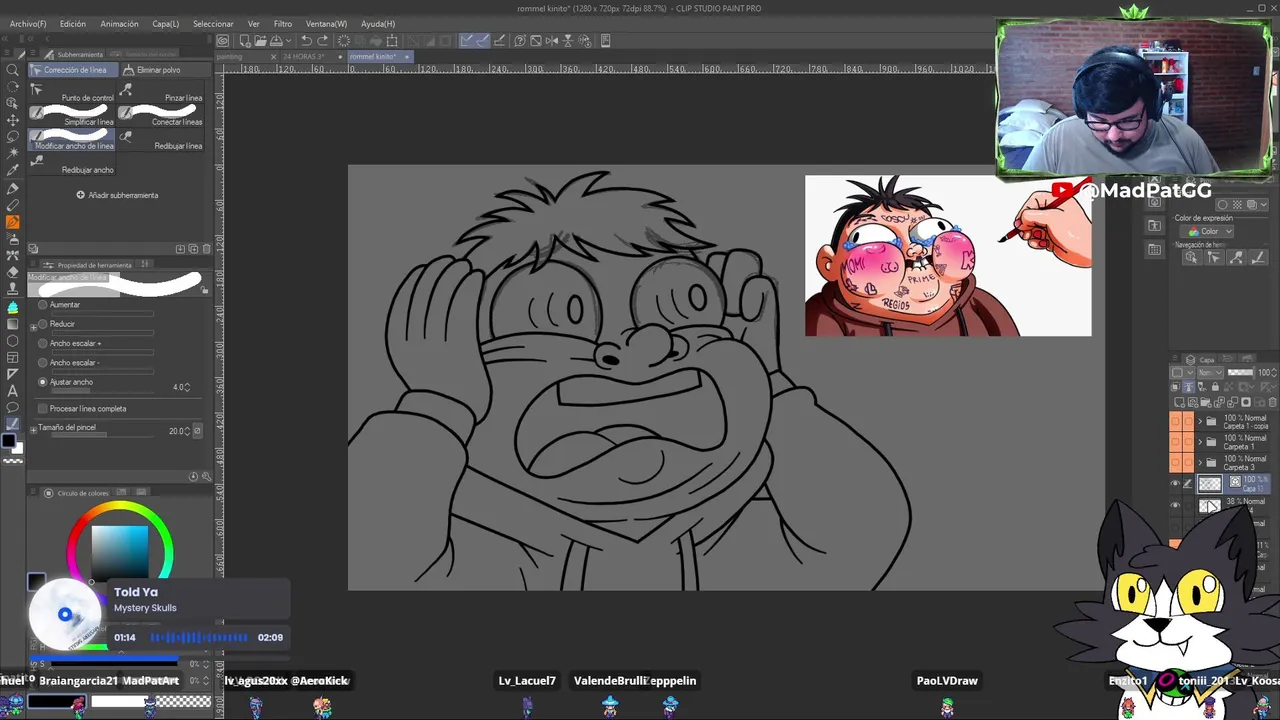
Task: Select the Aumentar radio option
Action: [42, 305]
